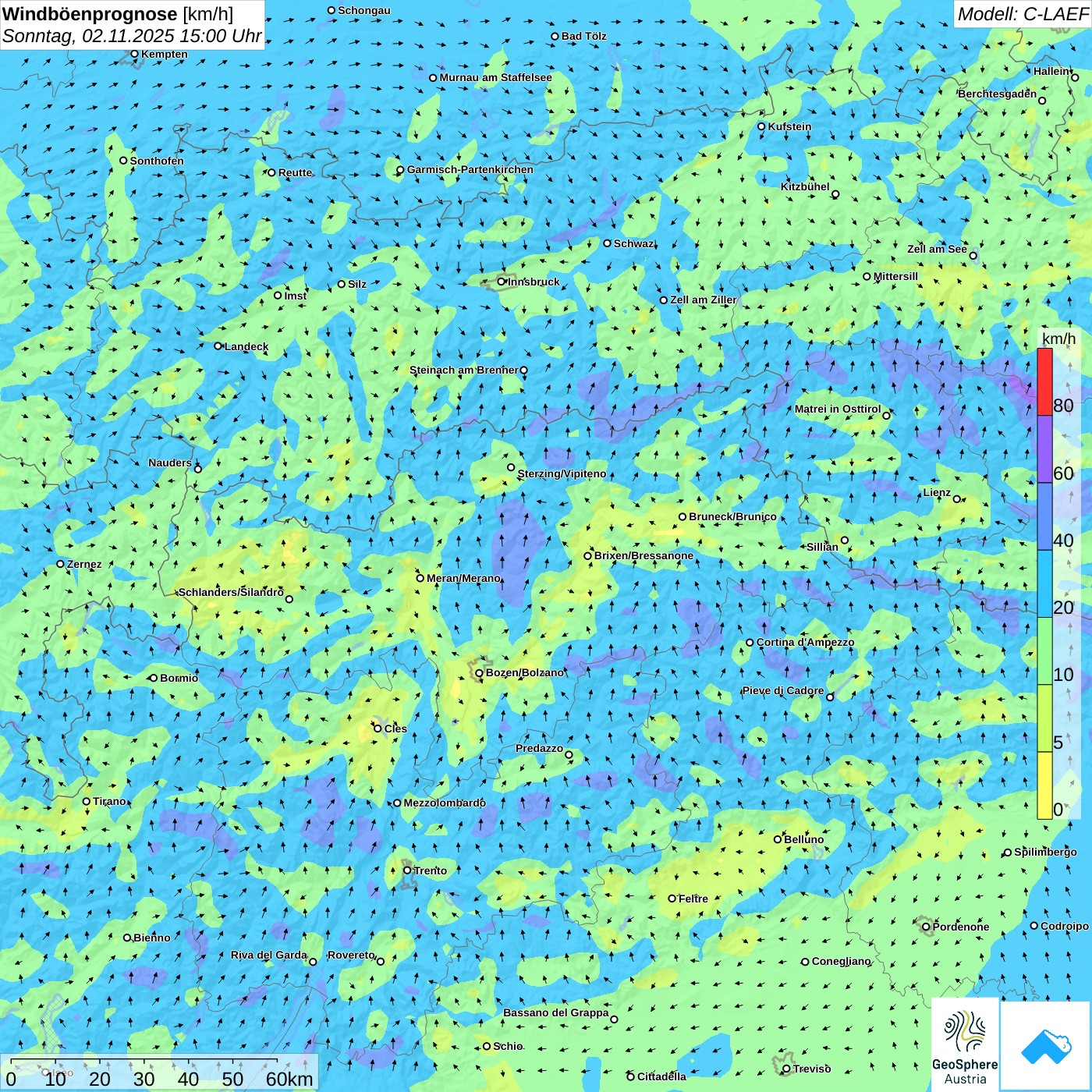The width and height of the screenshot is (1092, 1092).
Task: Click the Kitzbühel town label
Action: click(805, 186)
